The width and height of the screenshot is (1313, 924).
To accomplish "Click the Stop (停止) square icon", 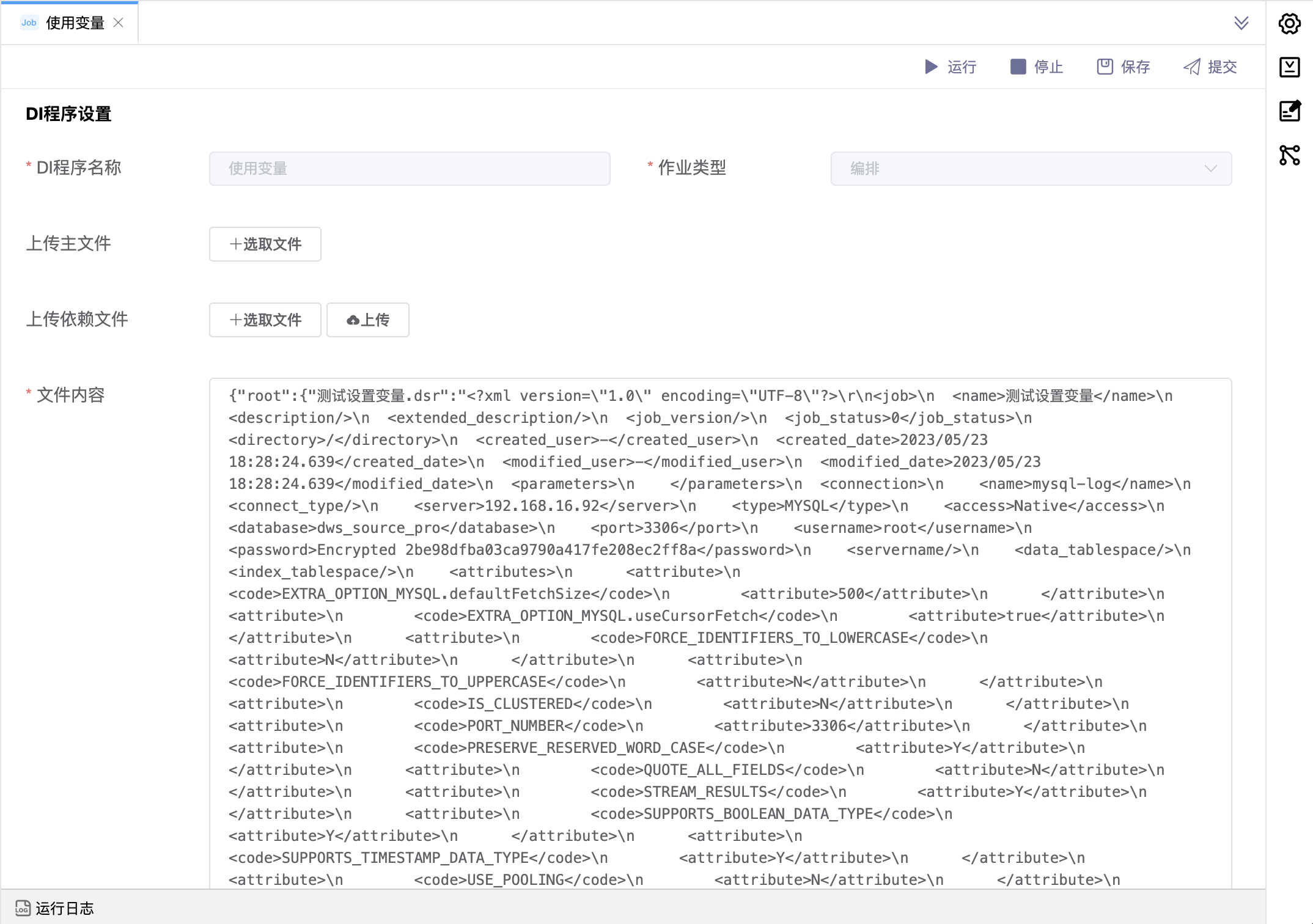I will point(1018,67).
